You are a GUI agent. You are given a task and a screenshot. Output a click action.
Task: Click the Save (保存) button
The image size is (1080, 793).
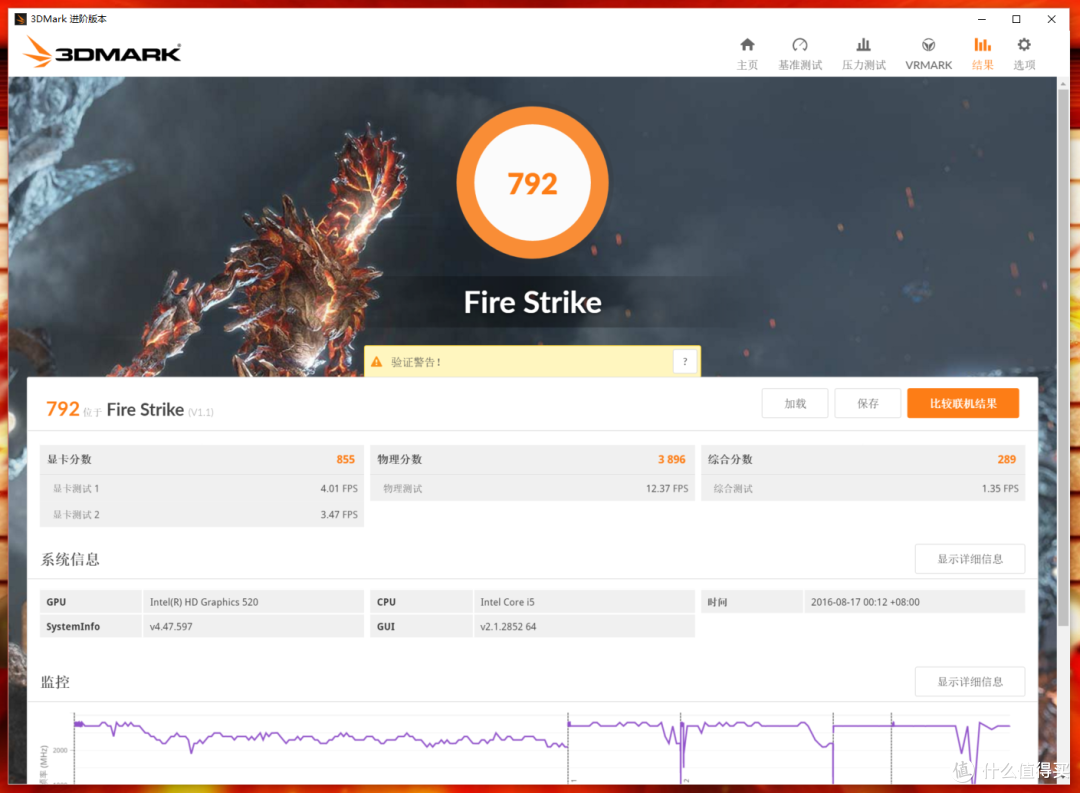pos(868,403)
